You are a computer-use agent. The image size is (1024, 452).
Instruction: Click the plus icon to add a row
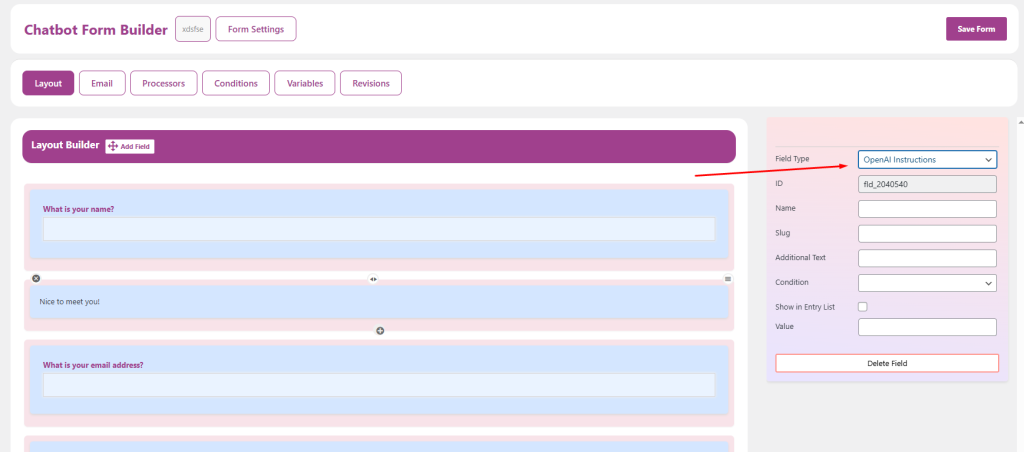point(380,330)
